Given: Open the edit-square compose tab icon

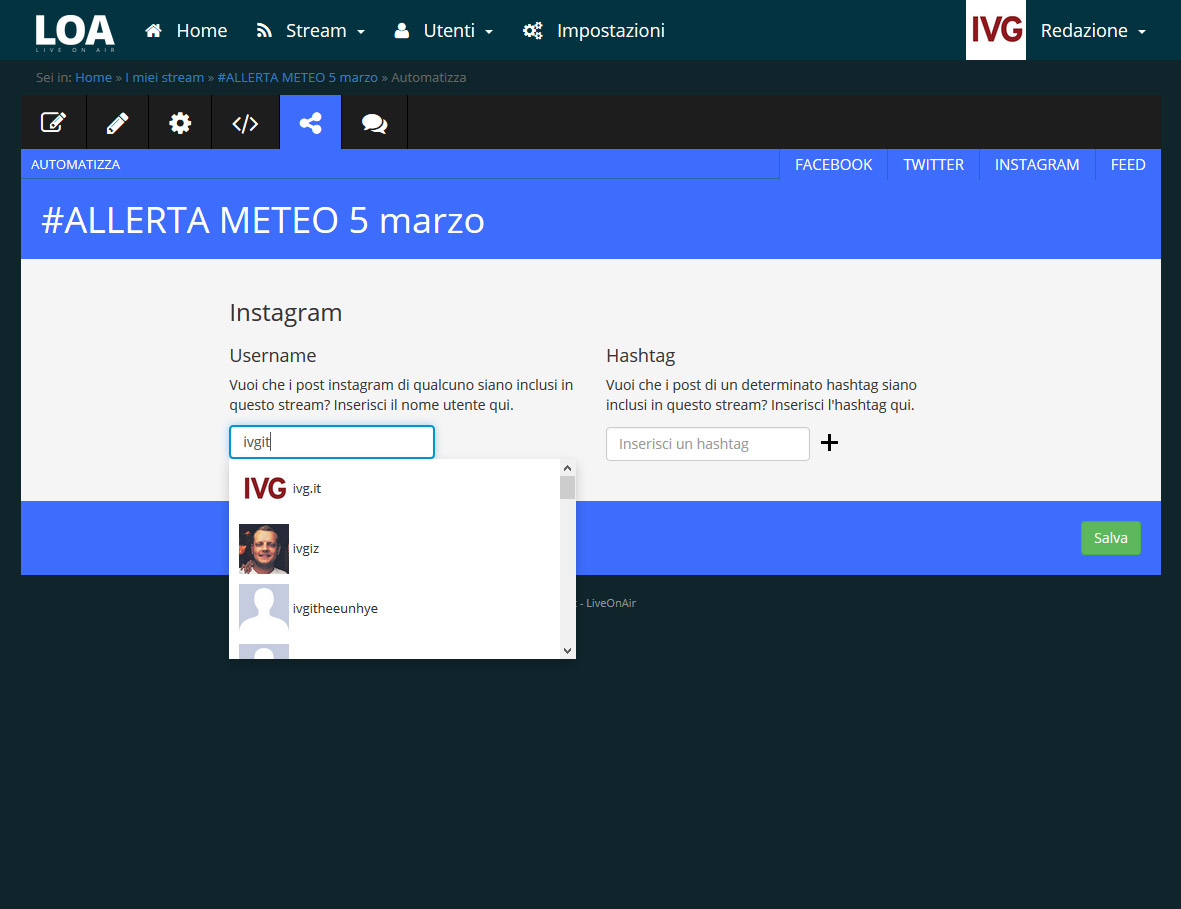Looking at the screenshot, I should [53, 123].
